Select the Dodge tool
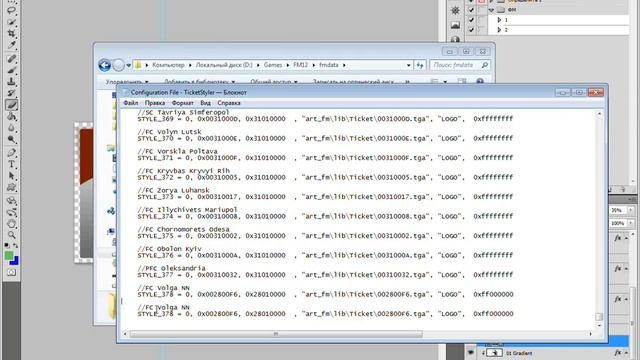 [11, 140]
